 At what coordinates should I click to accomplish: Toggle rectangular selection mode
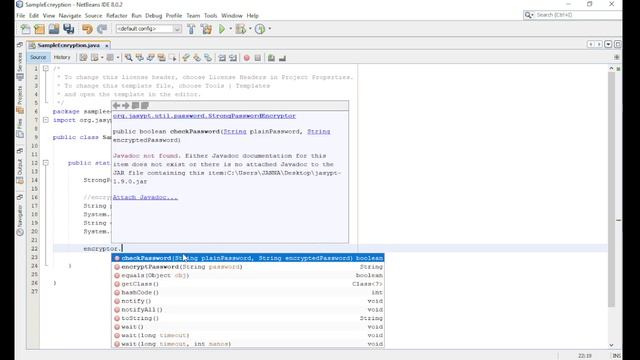click(173, 58)
